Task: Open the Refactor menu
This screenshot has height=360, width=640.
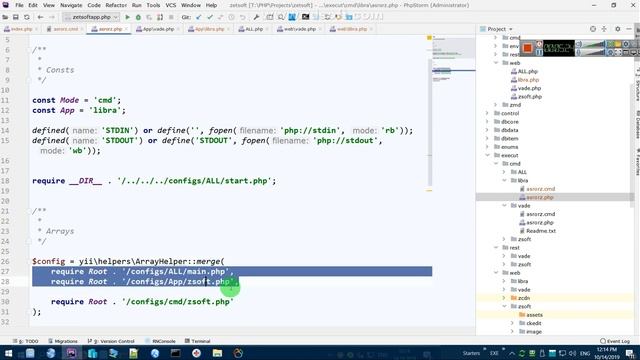Action: point(116,5)
